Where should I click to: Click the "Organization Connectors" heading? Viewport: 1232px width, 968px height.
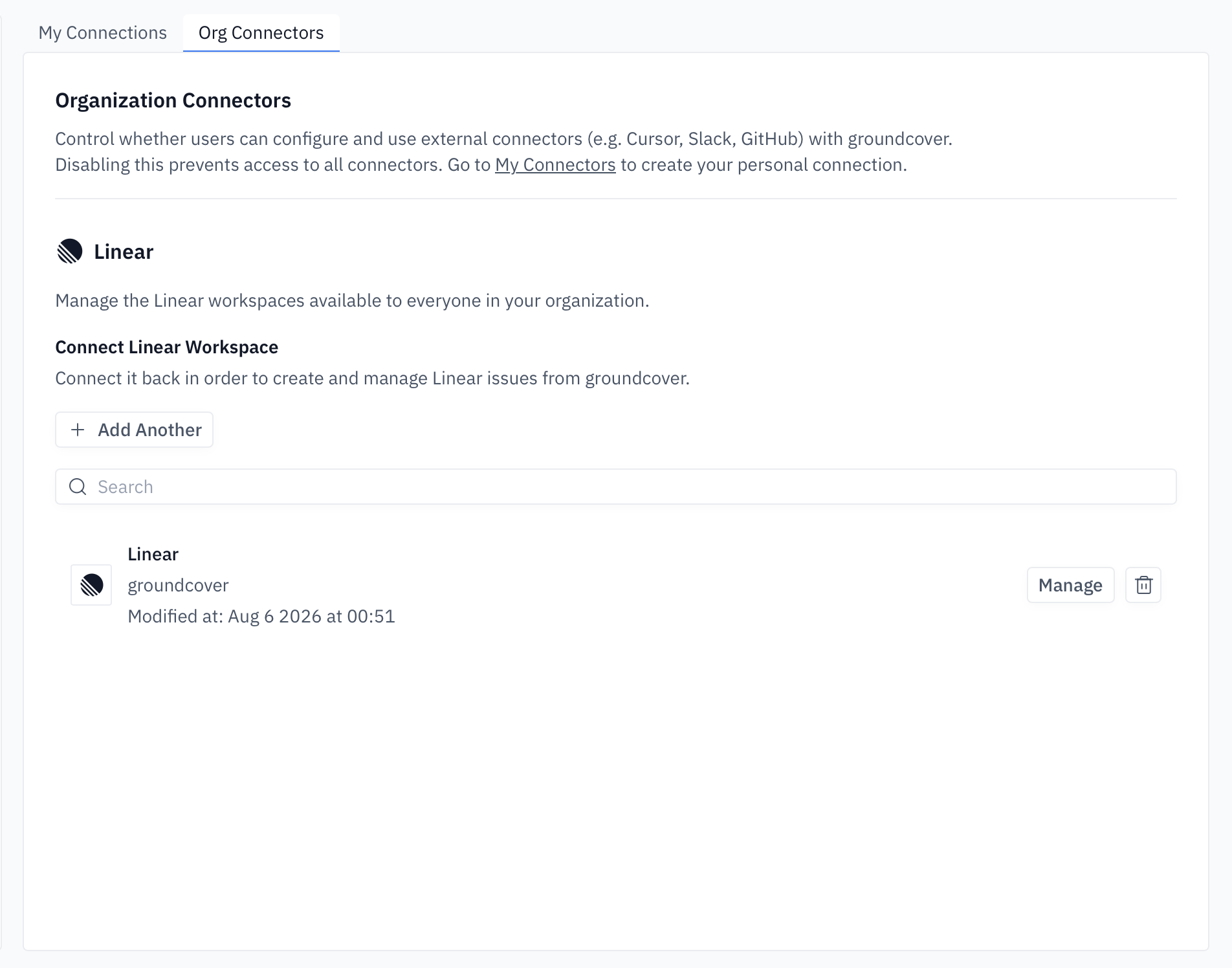(173, 100)
